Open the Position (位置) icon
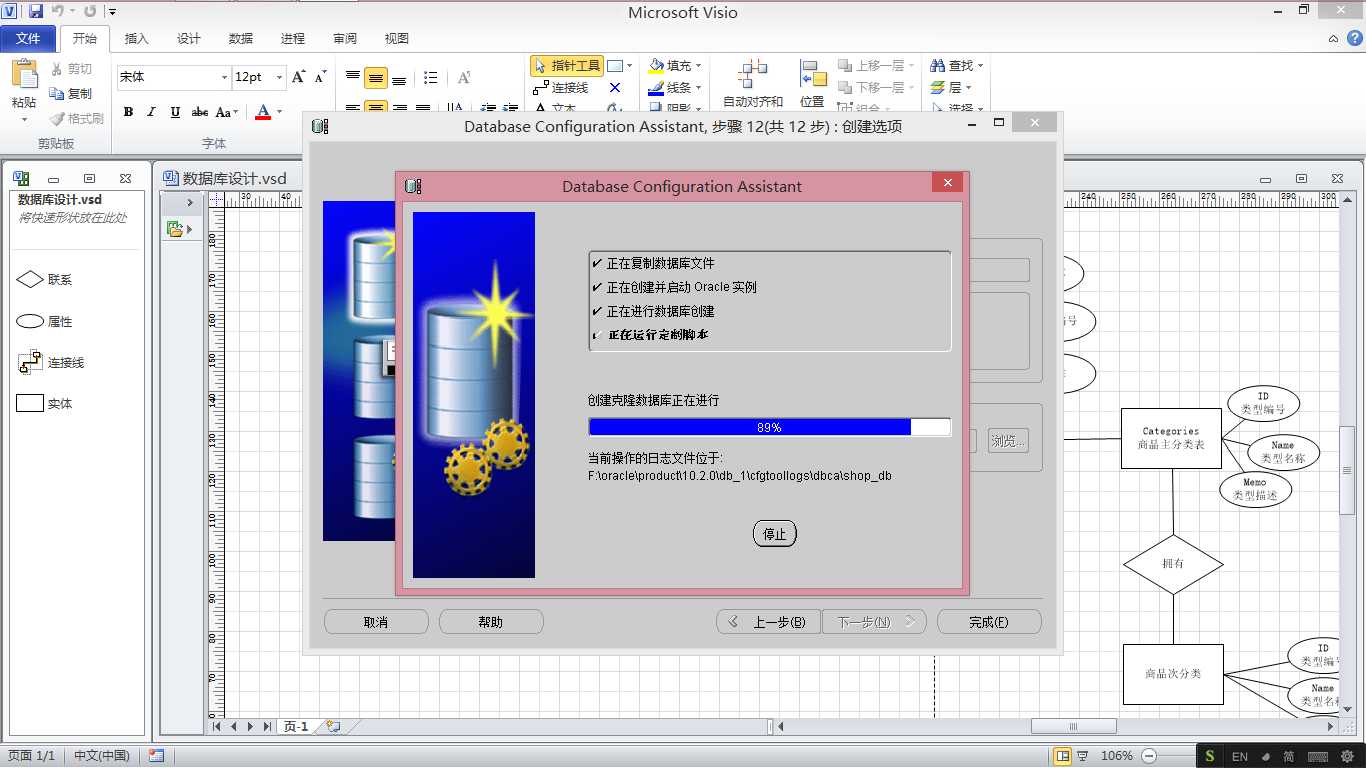This screenshot has width=1366, height=768. pyautogui.click(x=813, y=75)
